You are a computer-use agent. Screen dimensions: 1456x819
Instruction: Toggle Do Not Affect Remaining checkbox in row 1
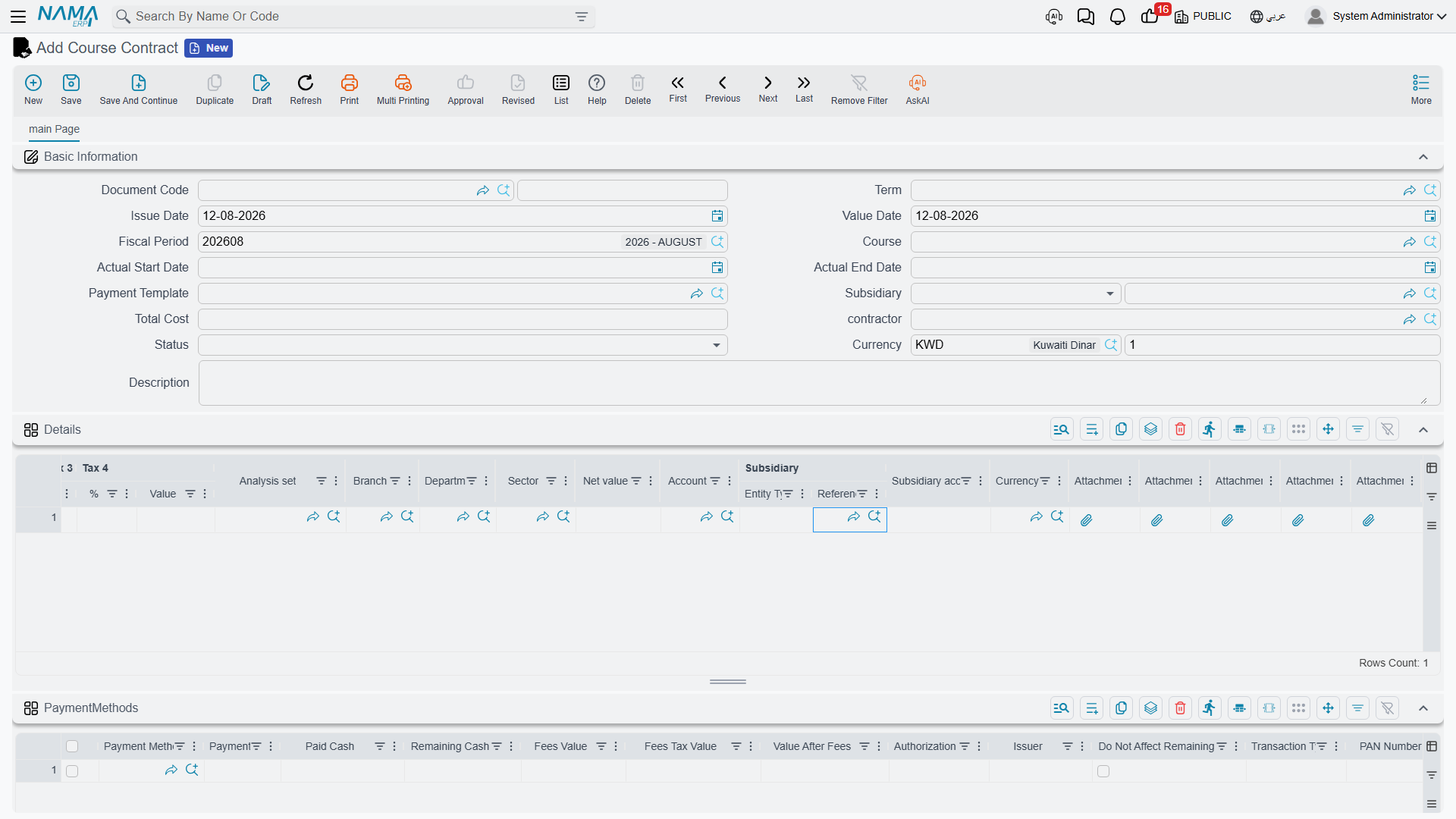(1103, 771)
